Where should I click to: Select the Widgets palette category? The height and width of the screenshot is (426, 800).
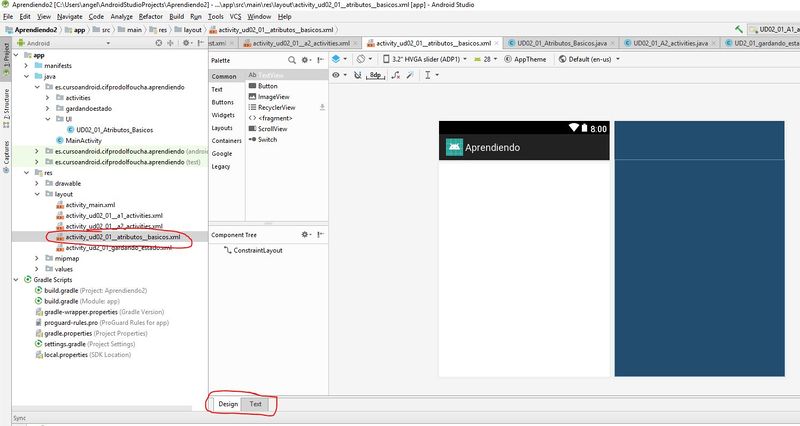(223, 115)
